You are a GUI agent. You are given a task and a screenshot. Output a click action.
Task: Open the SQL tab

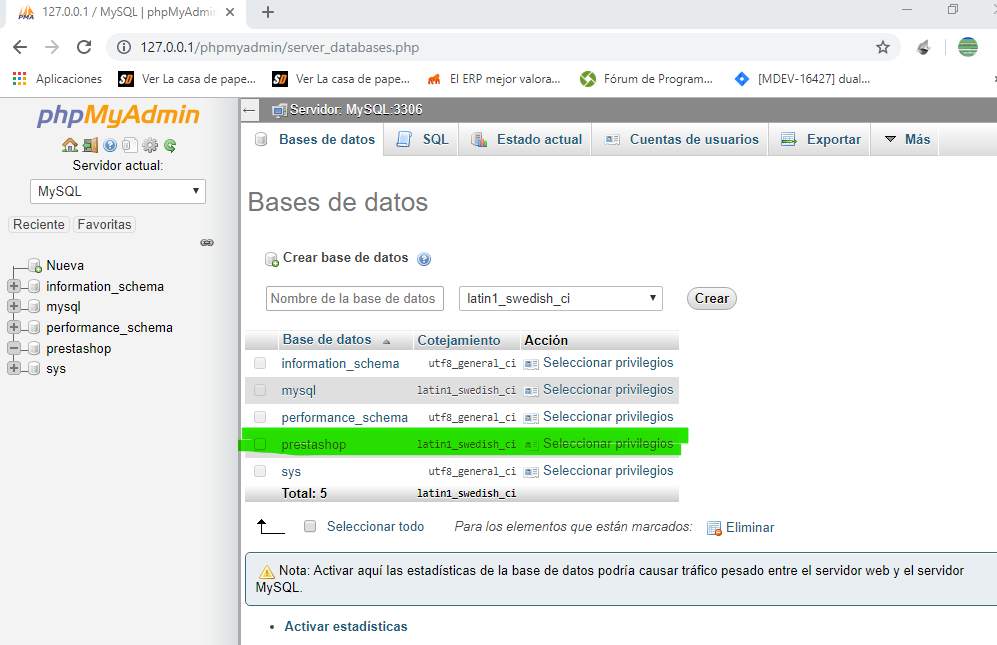(x=422, y=139)
